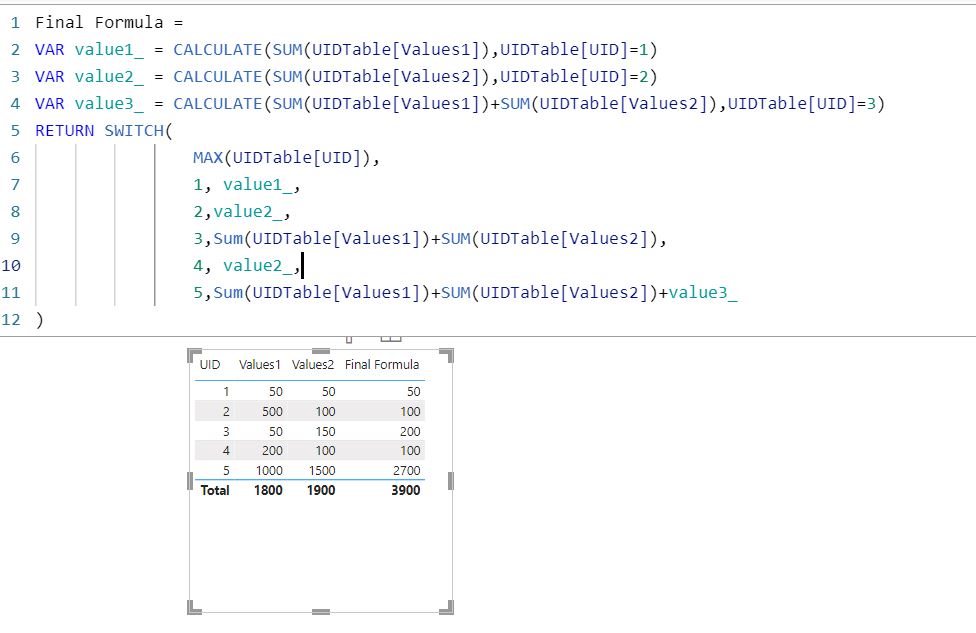This screenshot has width=976, height=633.
Task: Click the left-middle resize handle of table visual
Action: coord(190,481)
